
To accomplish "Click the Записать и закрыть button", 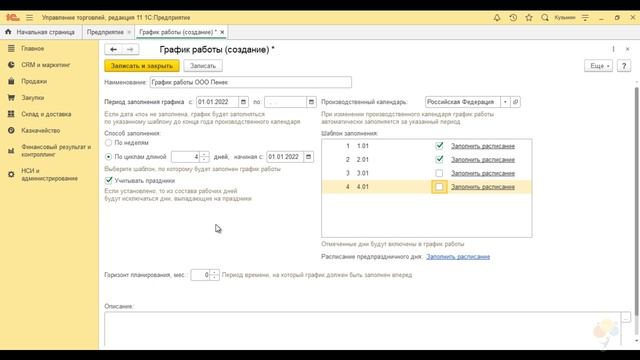I will click(x=142, y=66).
